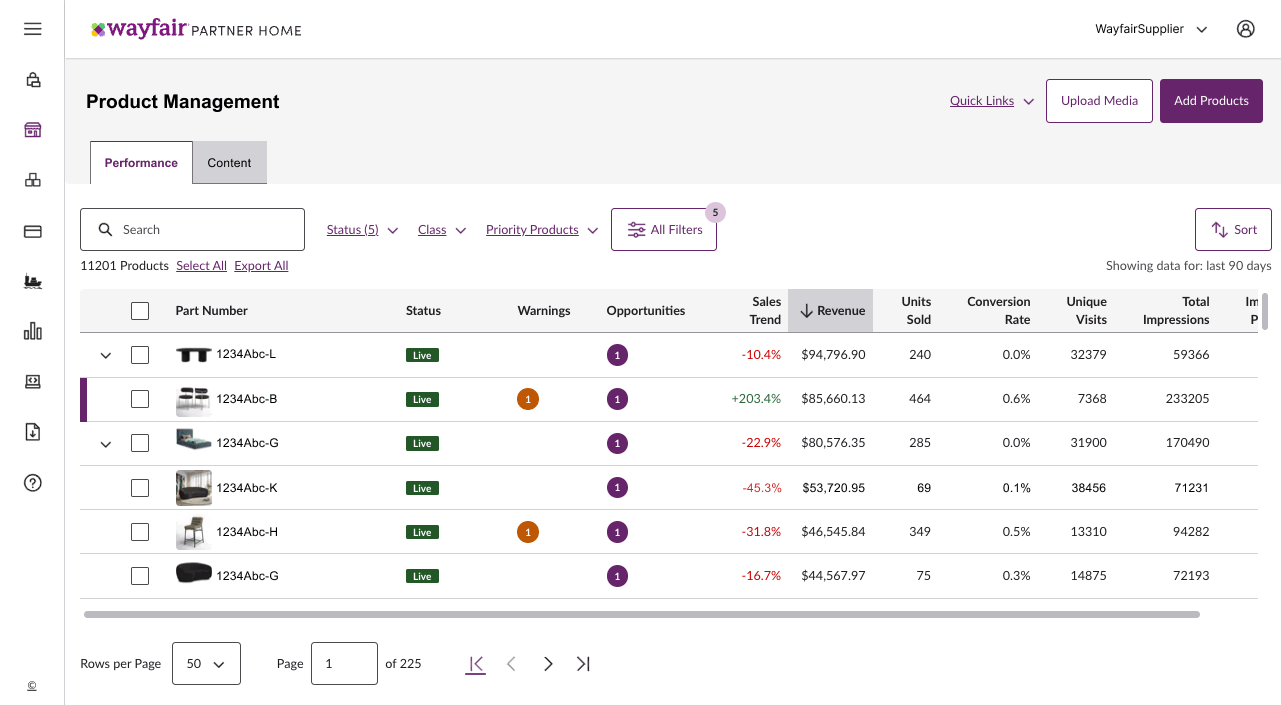Open the Rows per Page dropdown
The image size is (1281, 705).
tap(206, 663)
